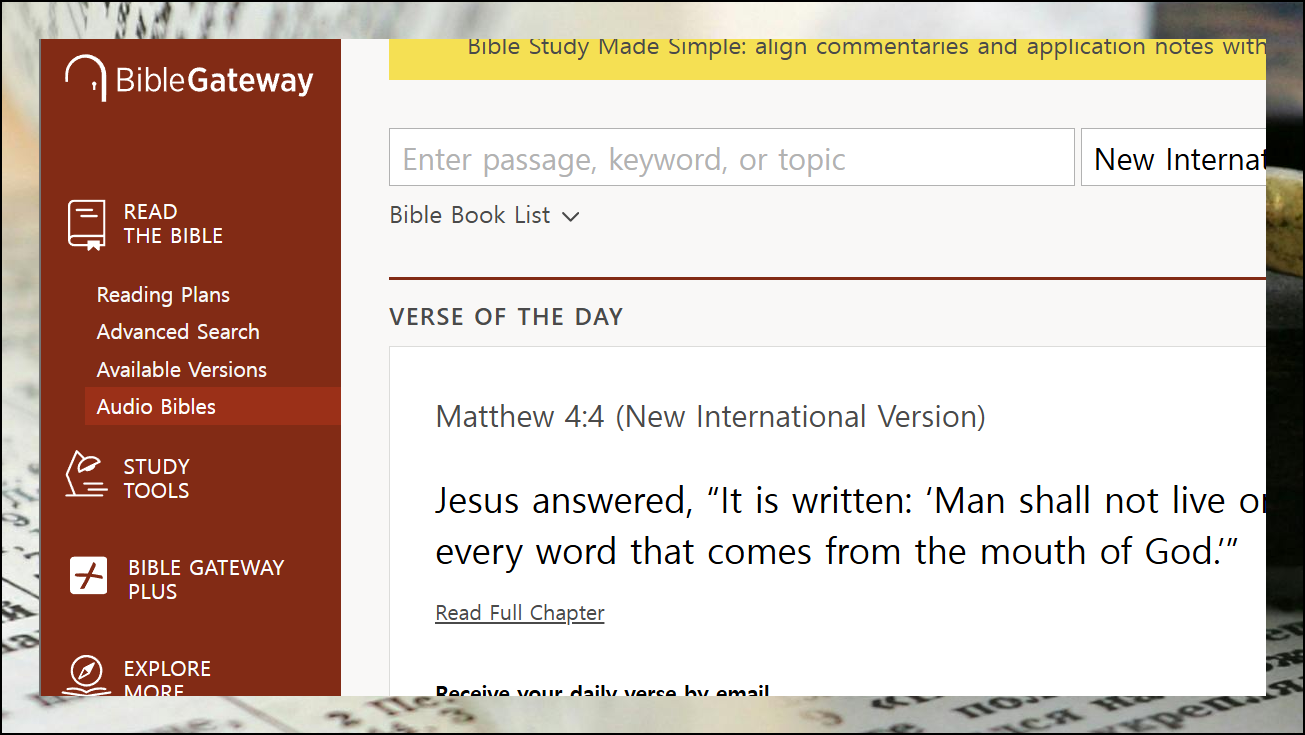Expand the Bible Book List
This screenshot has height=735, width=1305.
click(484, 215)
